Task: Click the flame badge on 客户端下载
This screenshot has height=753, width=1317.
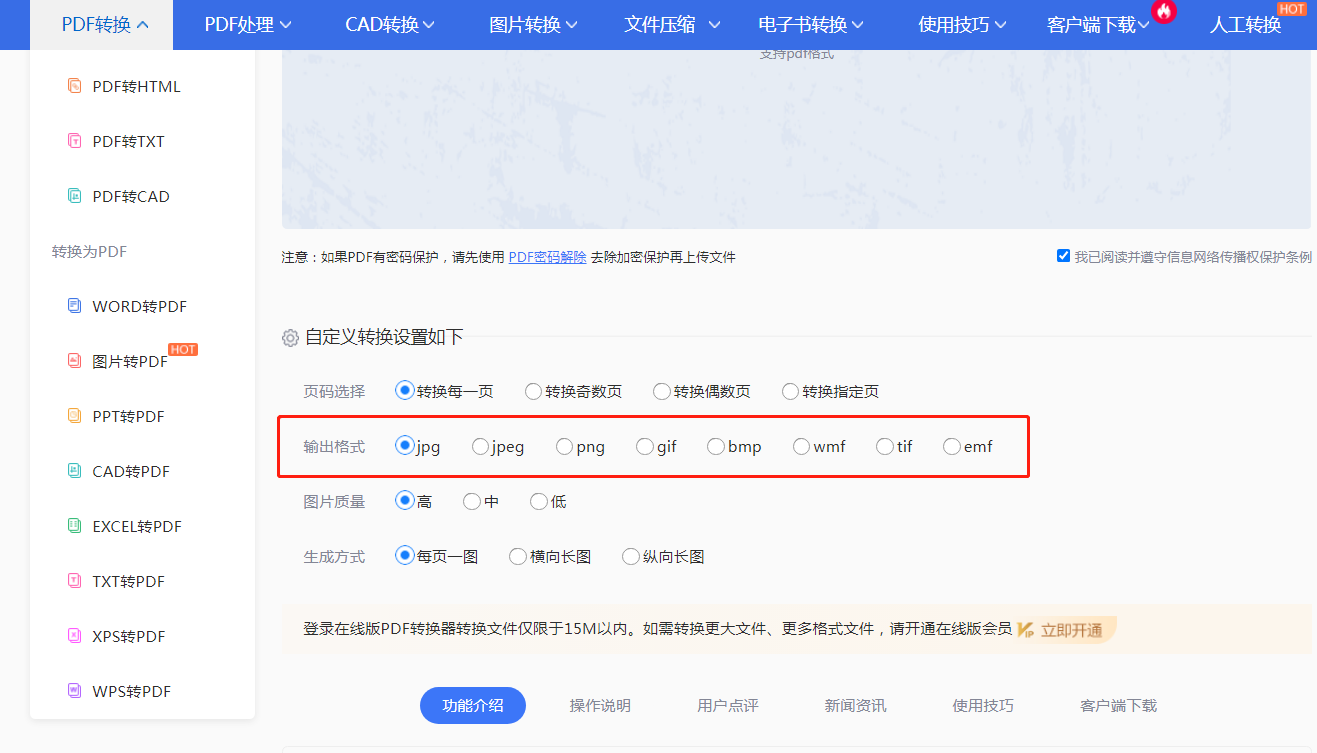Action: click(1164, 11)
